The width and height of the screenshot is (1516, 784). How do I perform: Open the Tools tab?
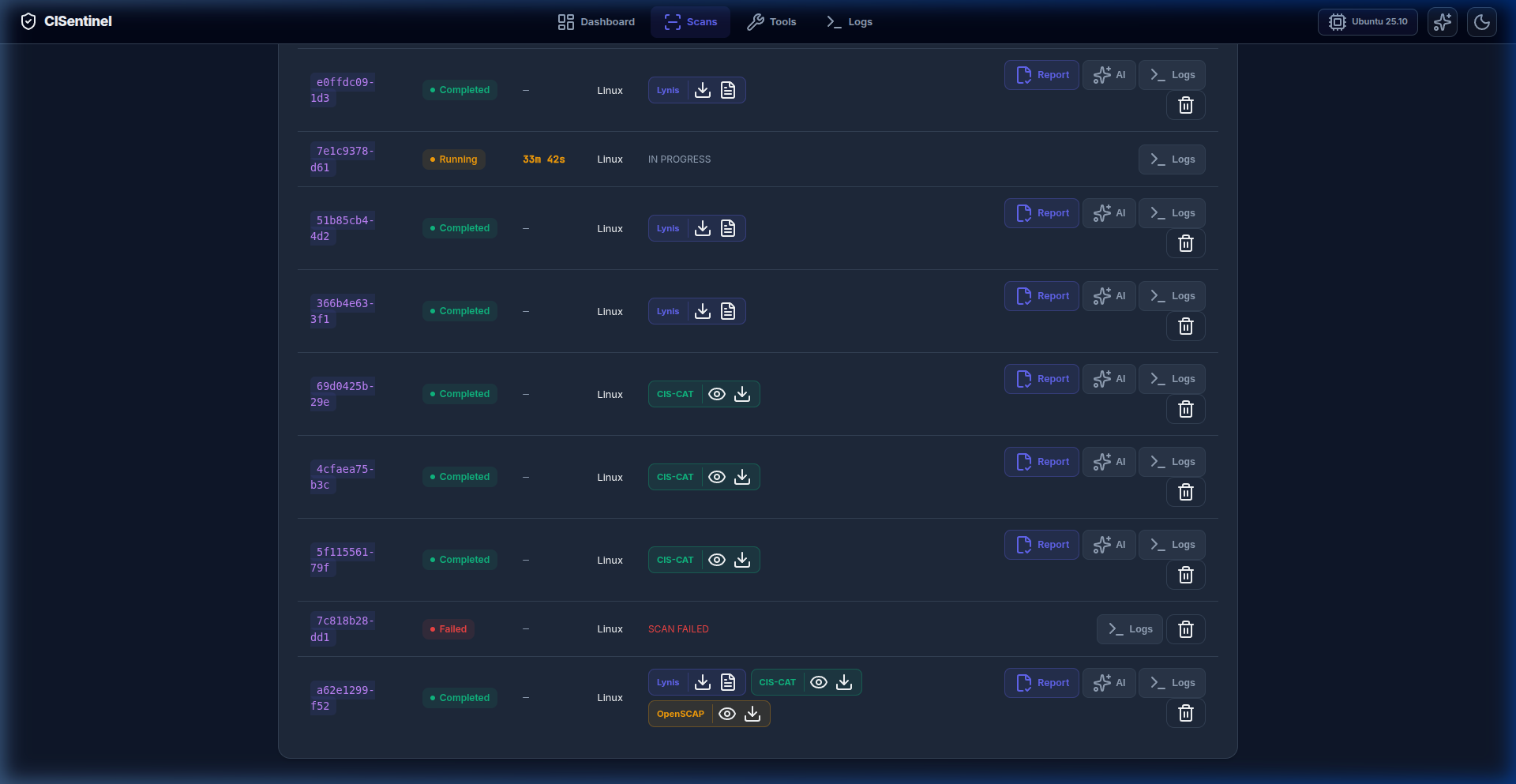click(x=771, y=22)
